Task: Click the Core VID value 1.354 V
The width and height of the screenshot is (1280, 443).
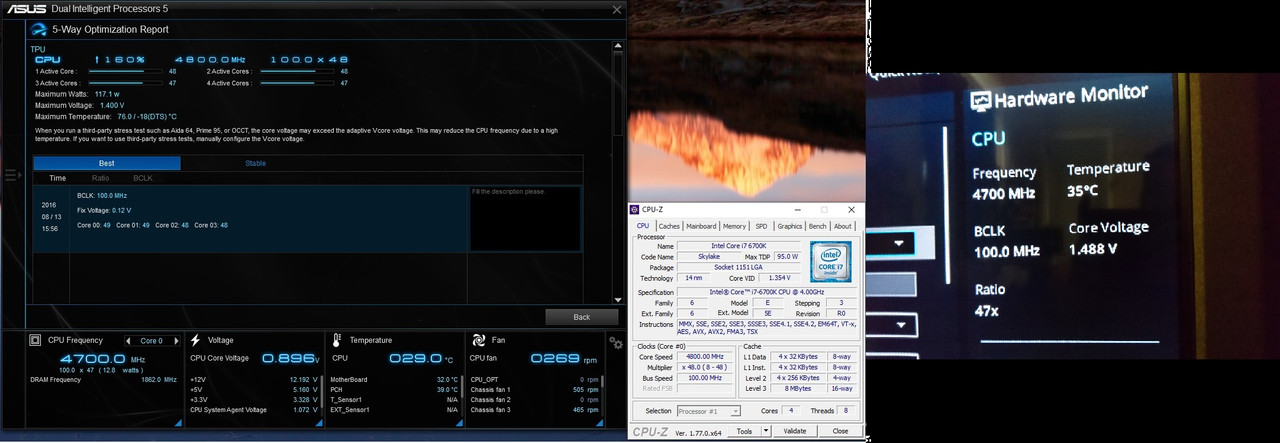Action: coord(781,278)
